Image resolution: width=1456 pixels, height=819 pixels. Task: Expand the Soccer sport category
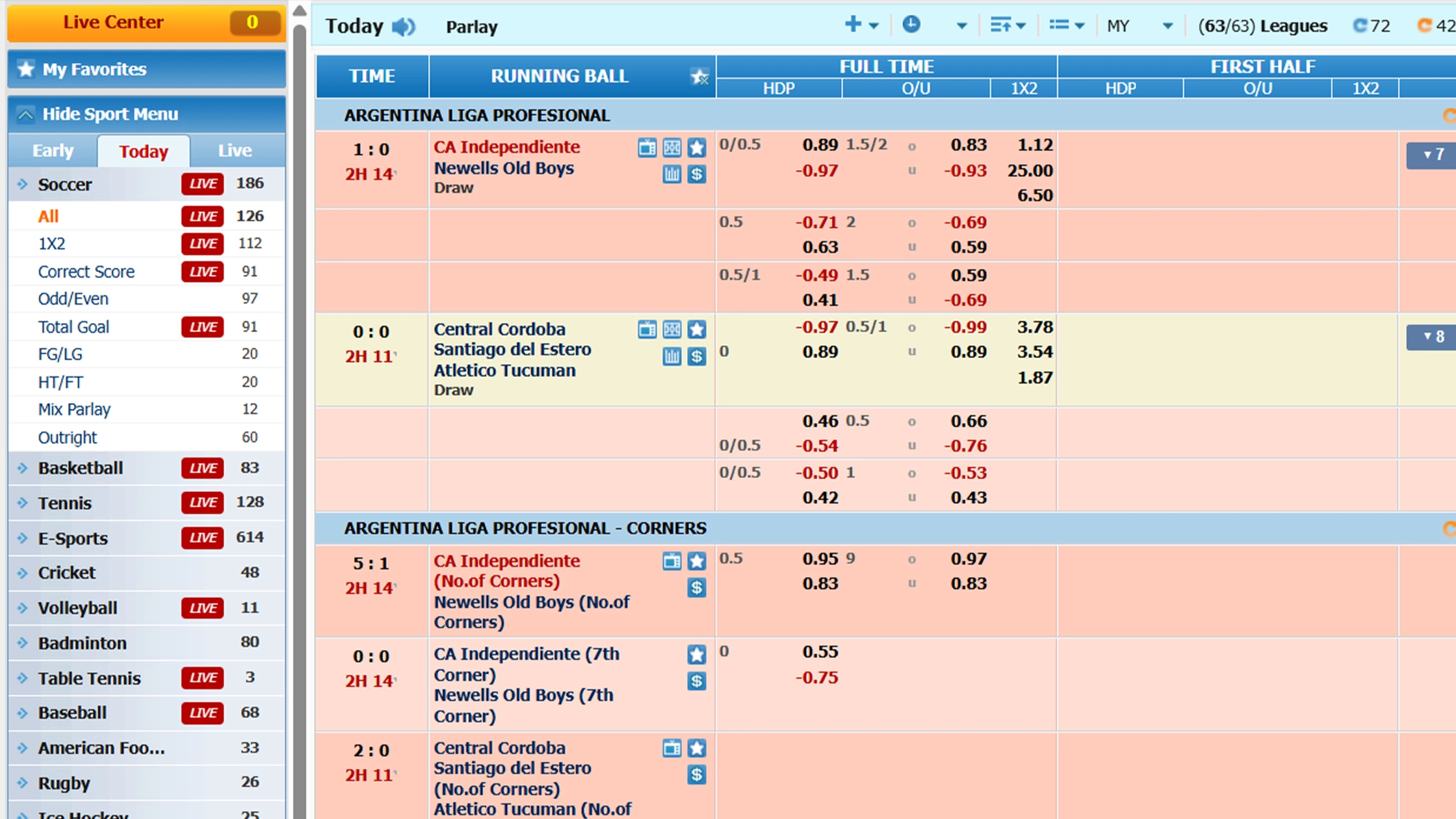pyautogui.click(x=146, y=185)
